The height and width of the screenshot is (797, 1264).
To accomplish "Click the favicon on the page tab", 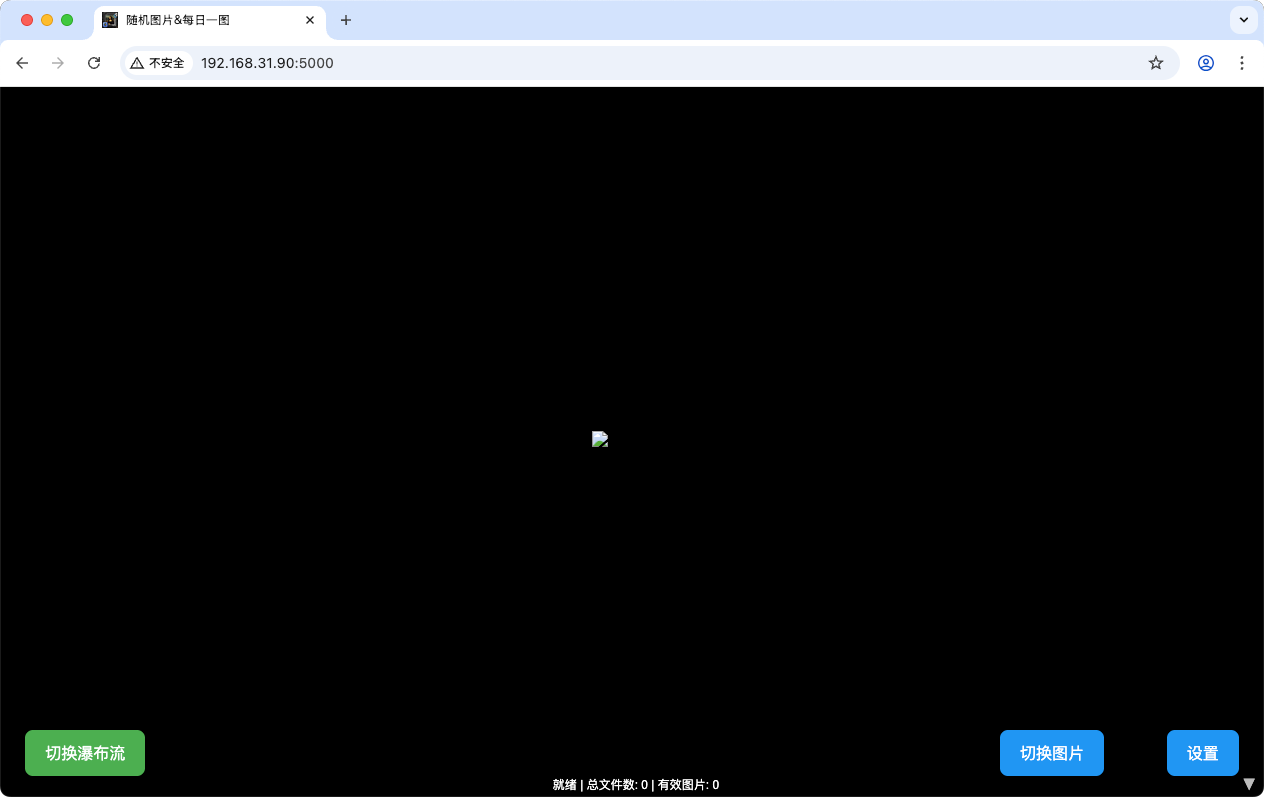I will point(109,19).
